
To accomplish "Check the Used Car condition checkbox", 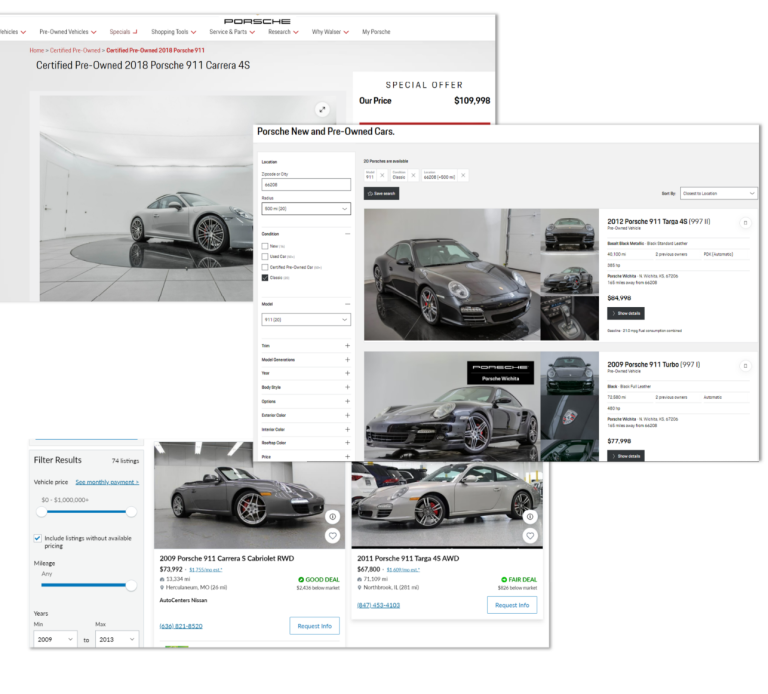I will click(x=265, y=257).
